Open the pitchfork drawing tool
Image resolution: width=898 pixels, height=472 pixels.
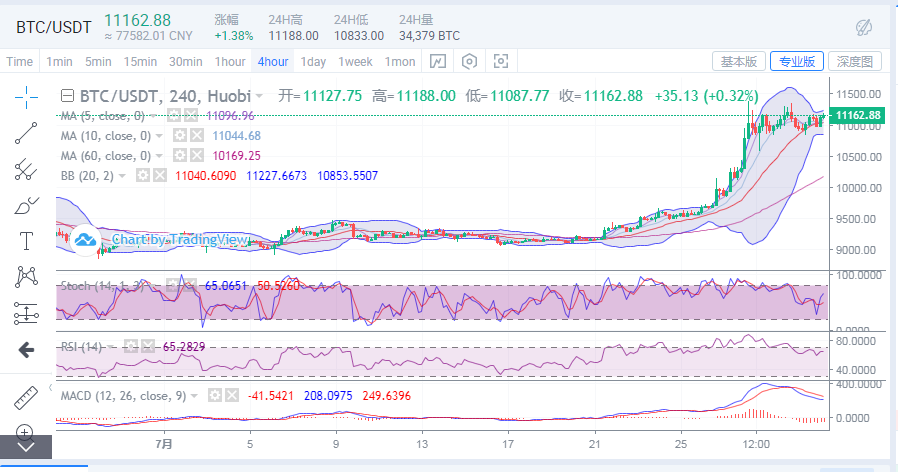click(26, 168)
